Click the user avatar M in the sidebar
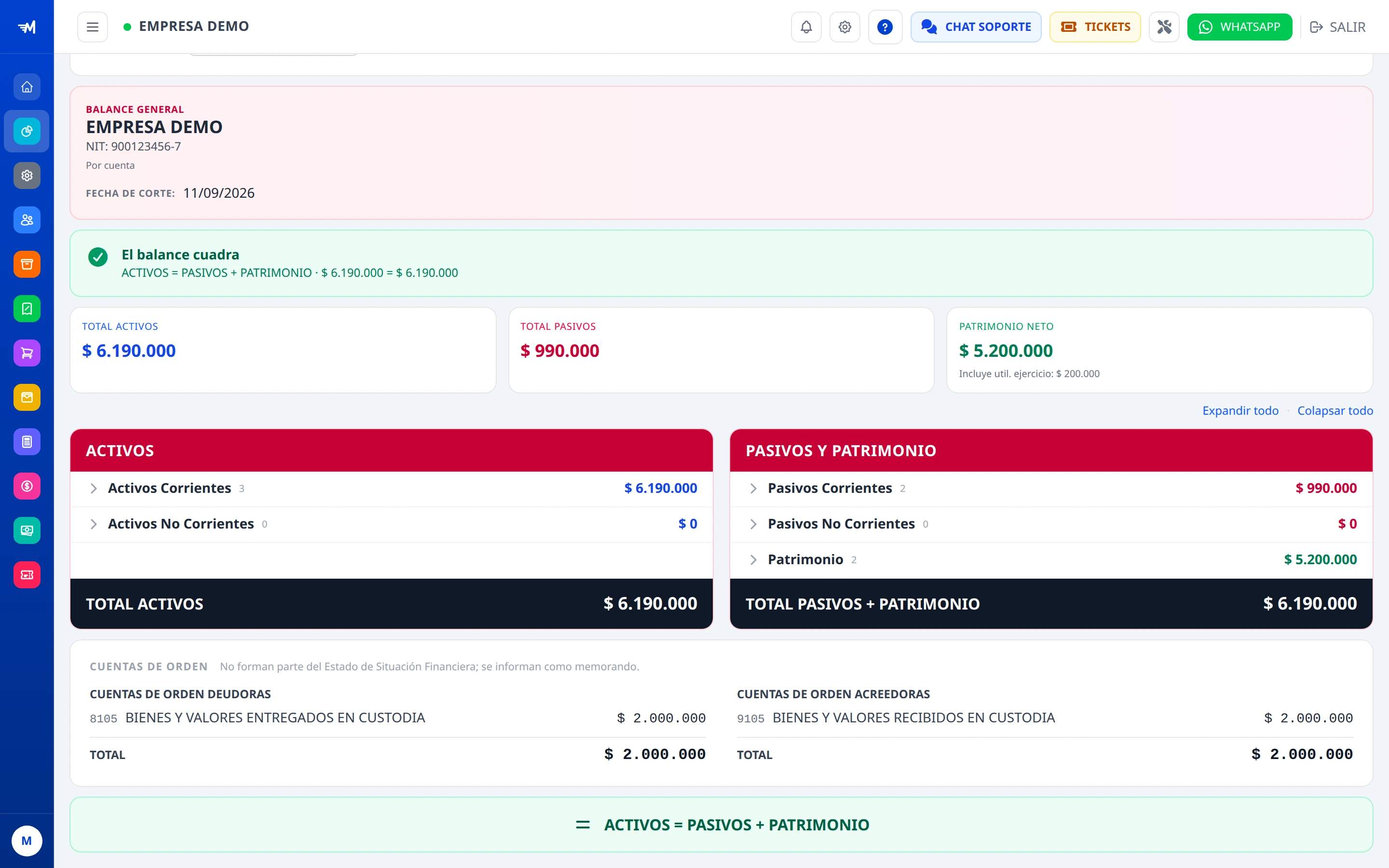Screen dimensions: 1389x868 click(x=27, y=841)
